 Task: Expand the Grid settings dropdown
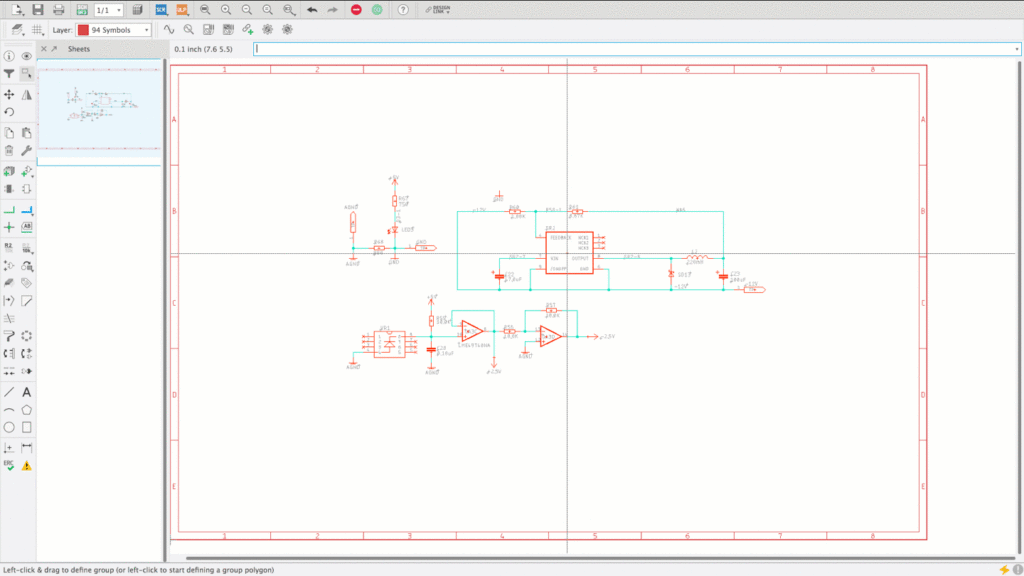(37, 30)
